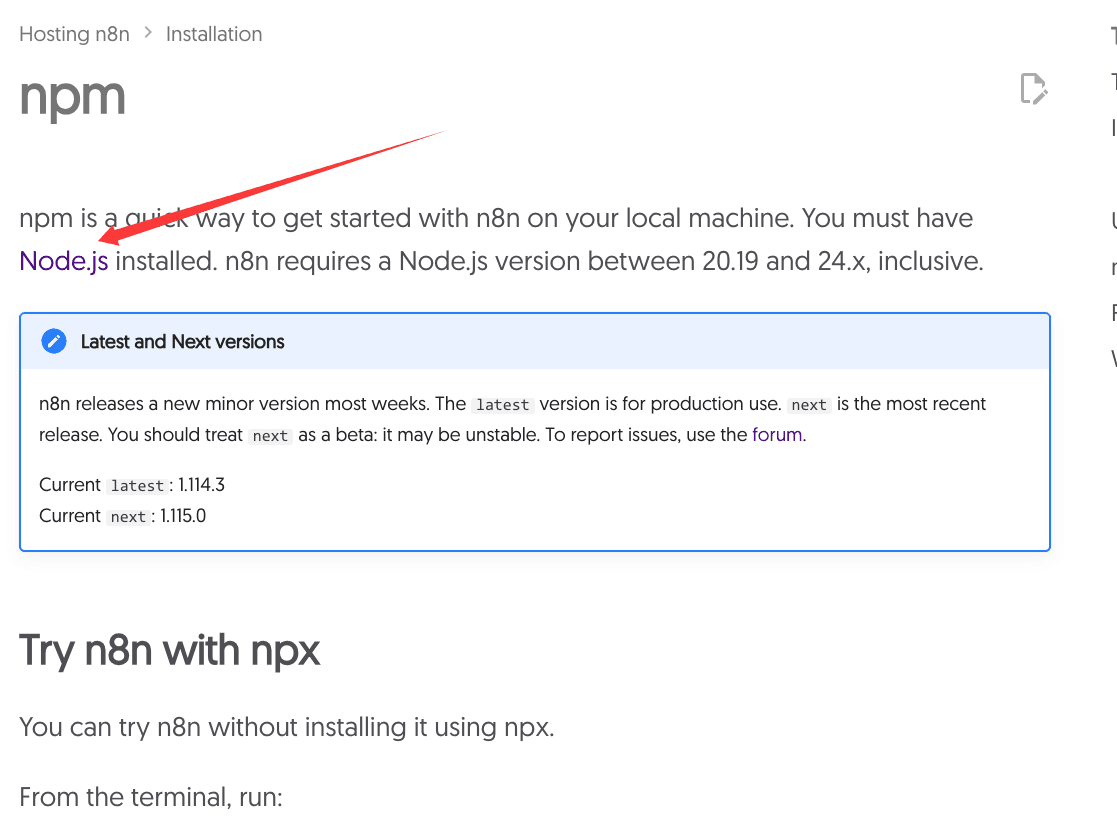
Task: Click the breadcrumb chevron after Hosting n8n
Action: pos(148,33)
